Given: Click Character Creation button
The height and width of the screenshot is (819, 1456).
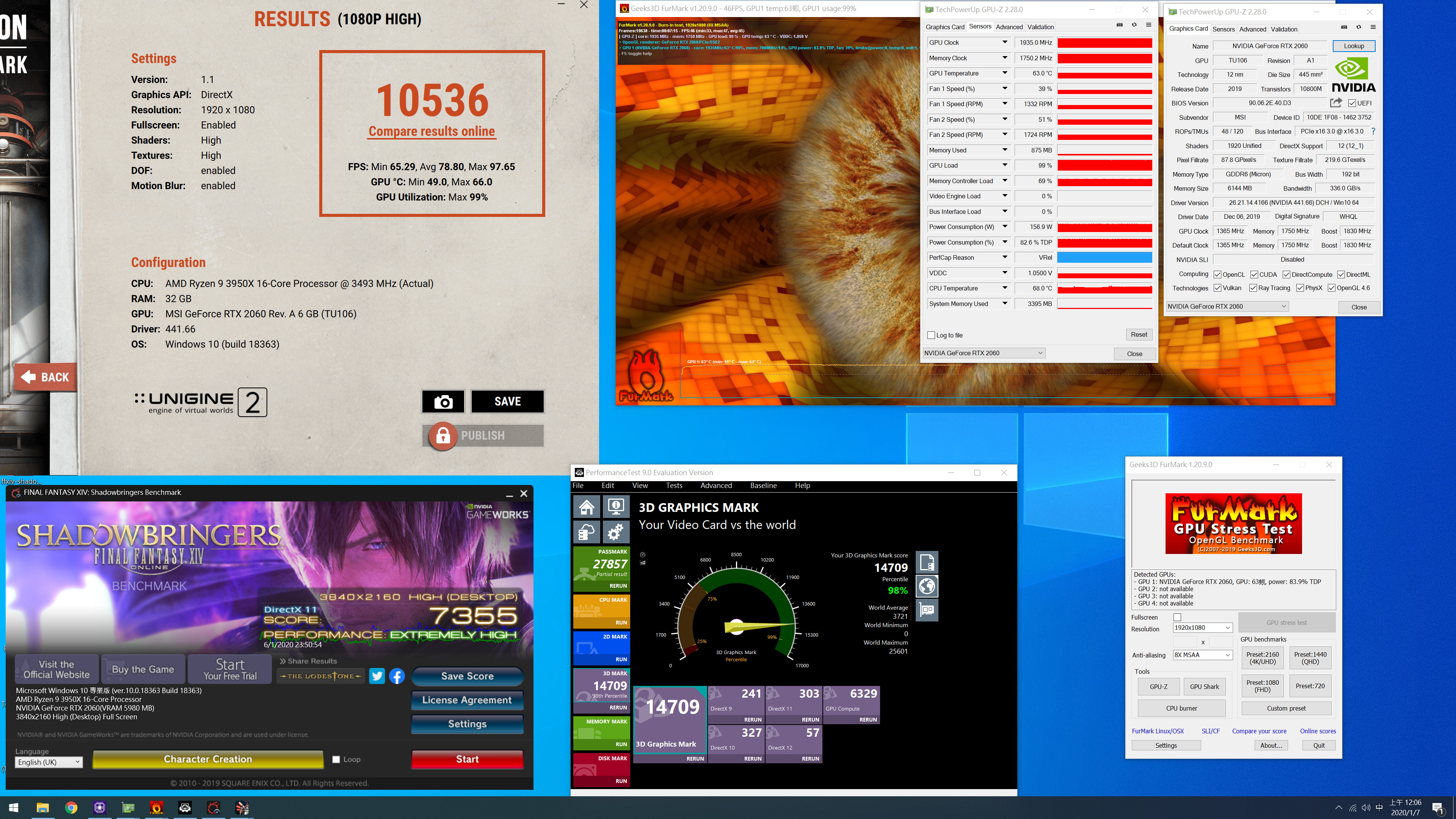Looking at the screenshot, I should point(208,759).
